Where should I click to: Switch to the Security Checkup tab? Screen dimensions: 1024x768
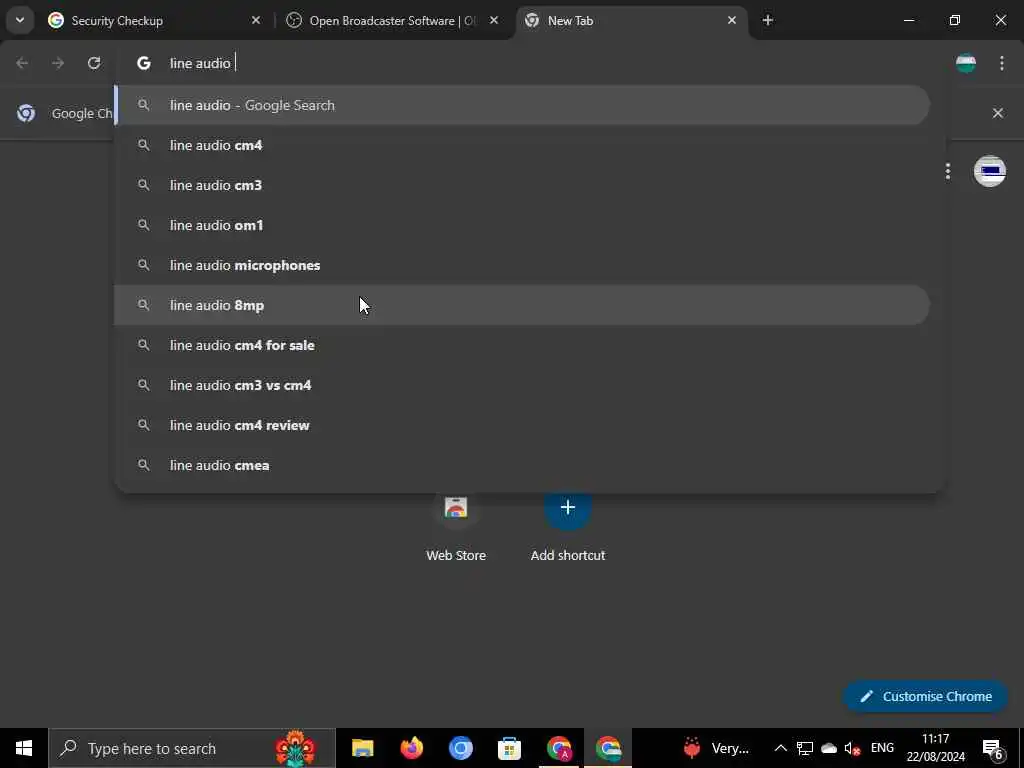(x=154, y=21)
